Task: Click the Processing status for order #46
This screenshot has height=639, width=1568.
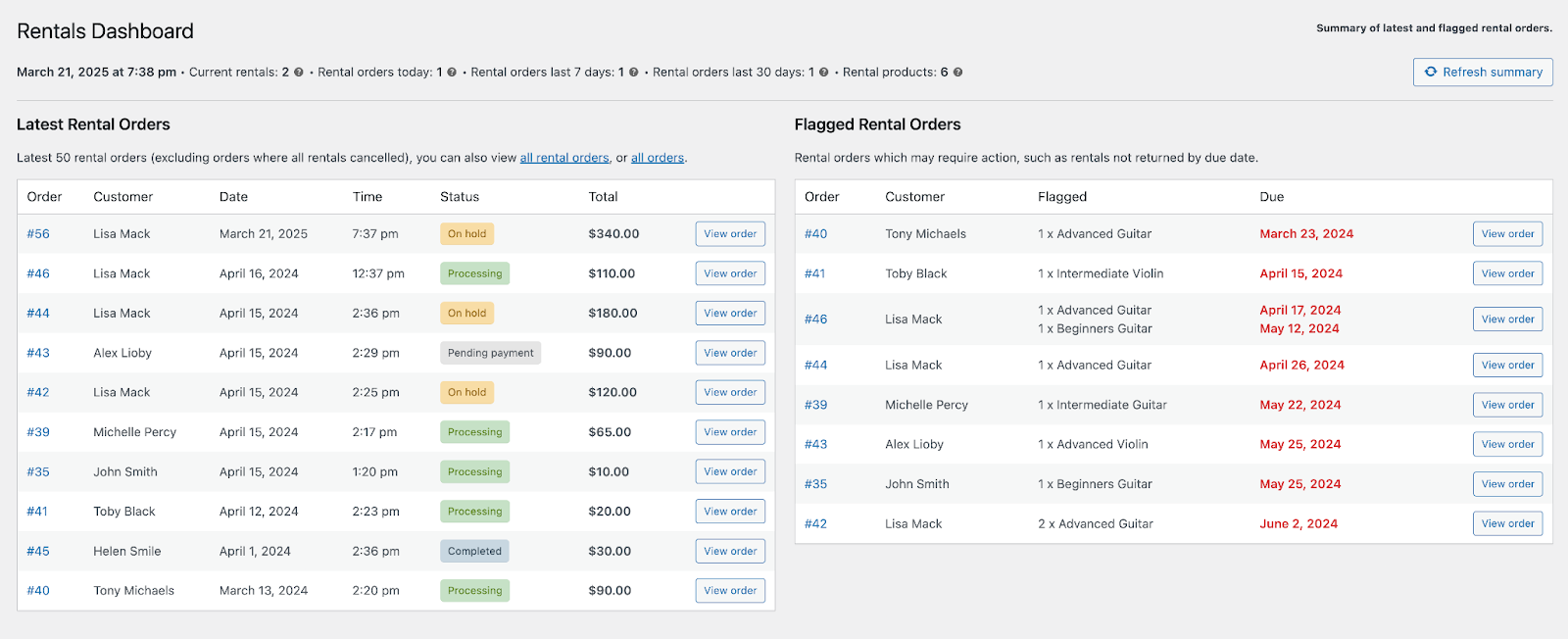Action: pyautogui.click(x=474, y=273)
